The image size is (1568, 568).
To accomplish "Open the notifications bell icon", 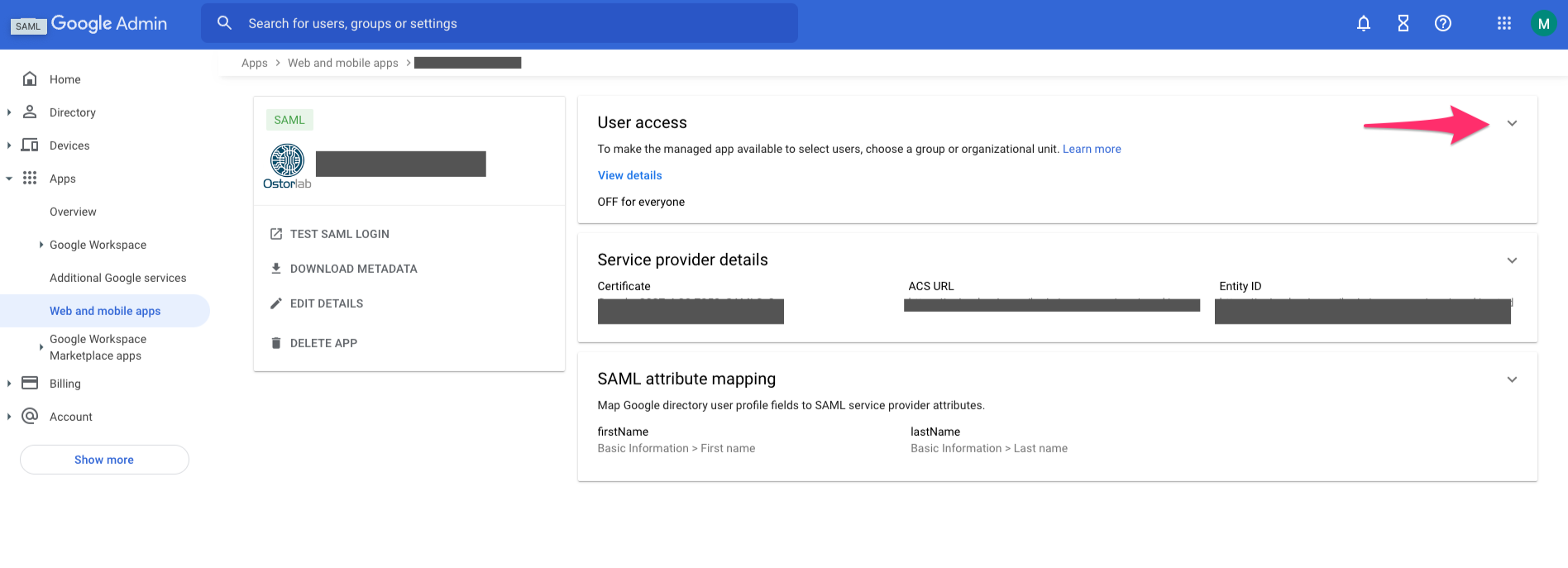I will tap(1364, 24).
